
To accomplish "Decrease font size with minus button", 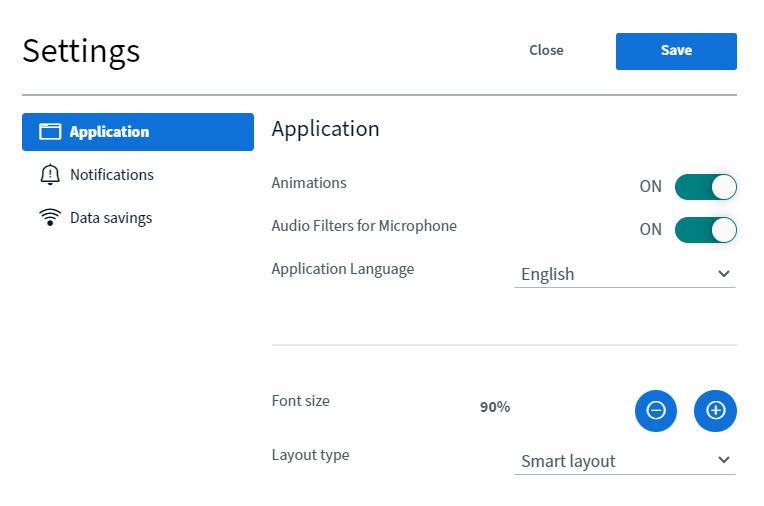I will tap(655, 410).
